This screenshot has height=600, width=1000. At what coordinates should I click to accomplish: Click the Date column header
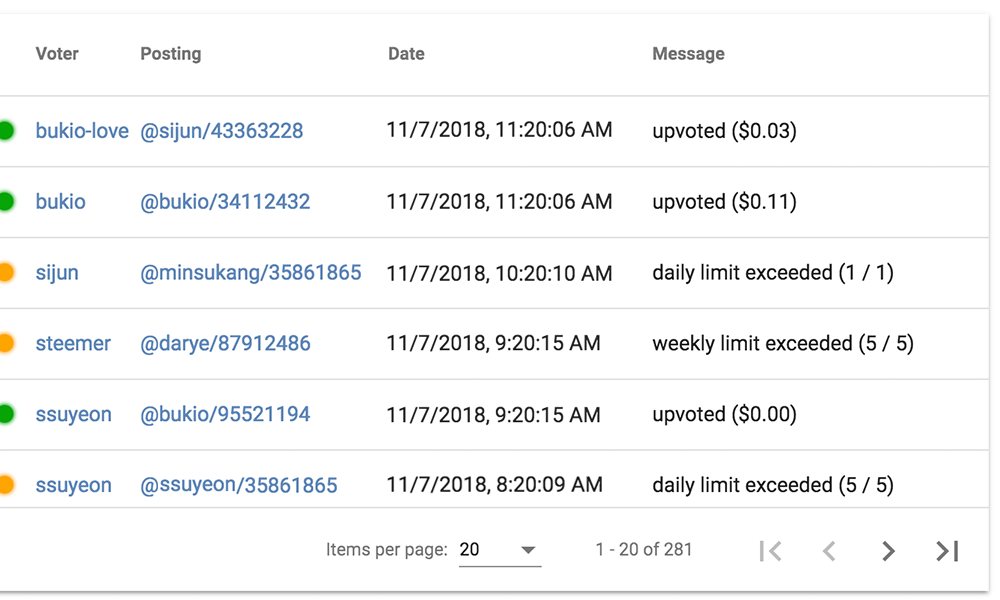pos(406,54)
